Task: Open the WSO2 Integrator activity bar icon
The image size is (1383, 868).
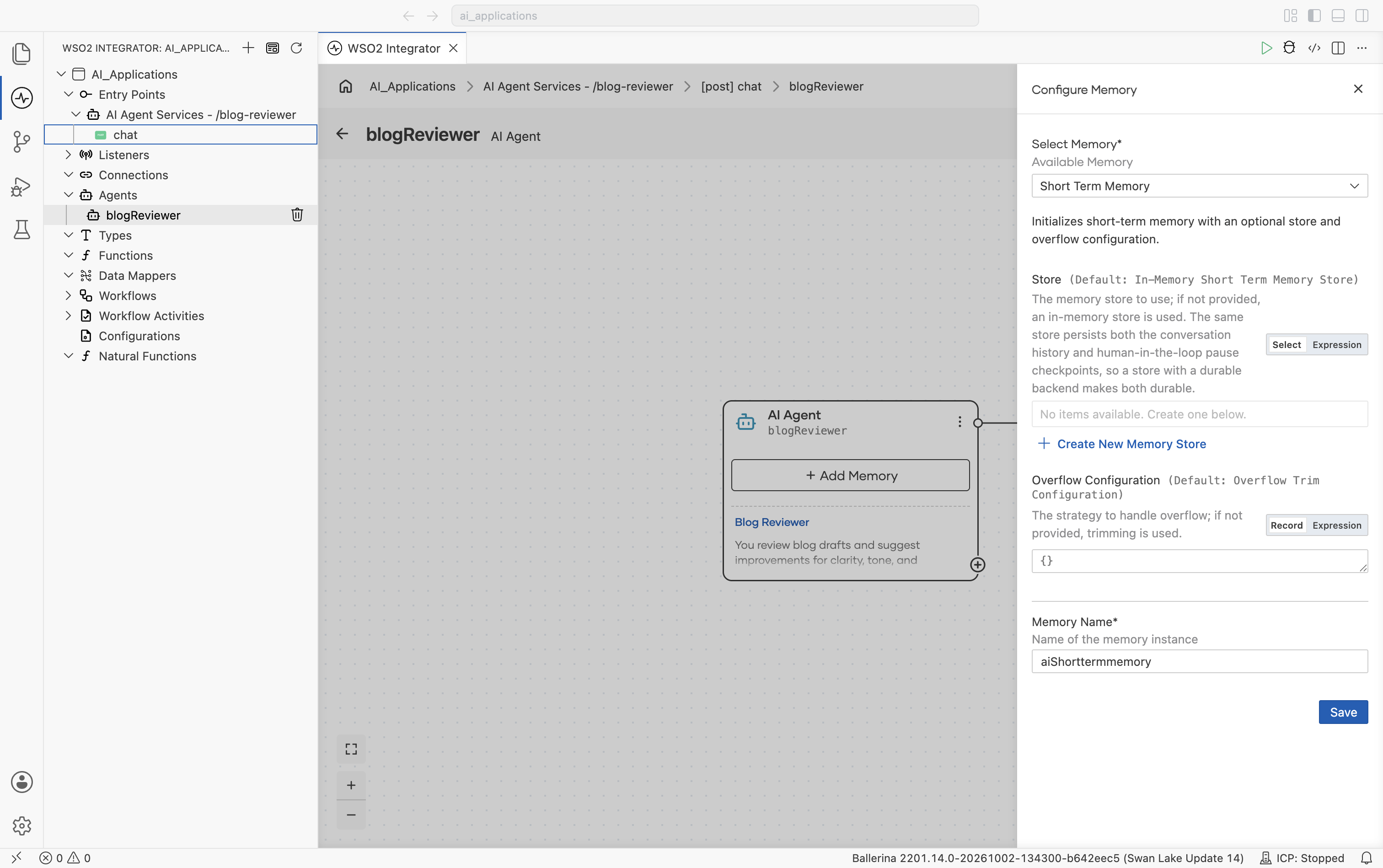Action: 22,97
